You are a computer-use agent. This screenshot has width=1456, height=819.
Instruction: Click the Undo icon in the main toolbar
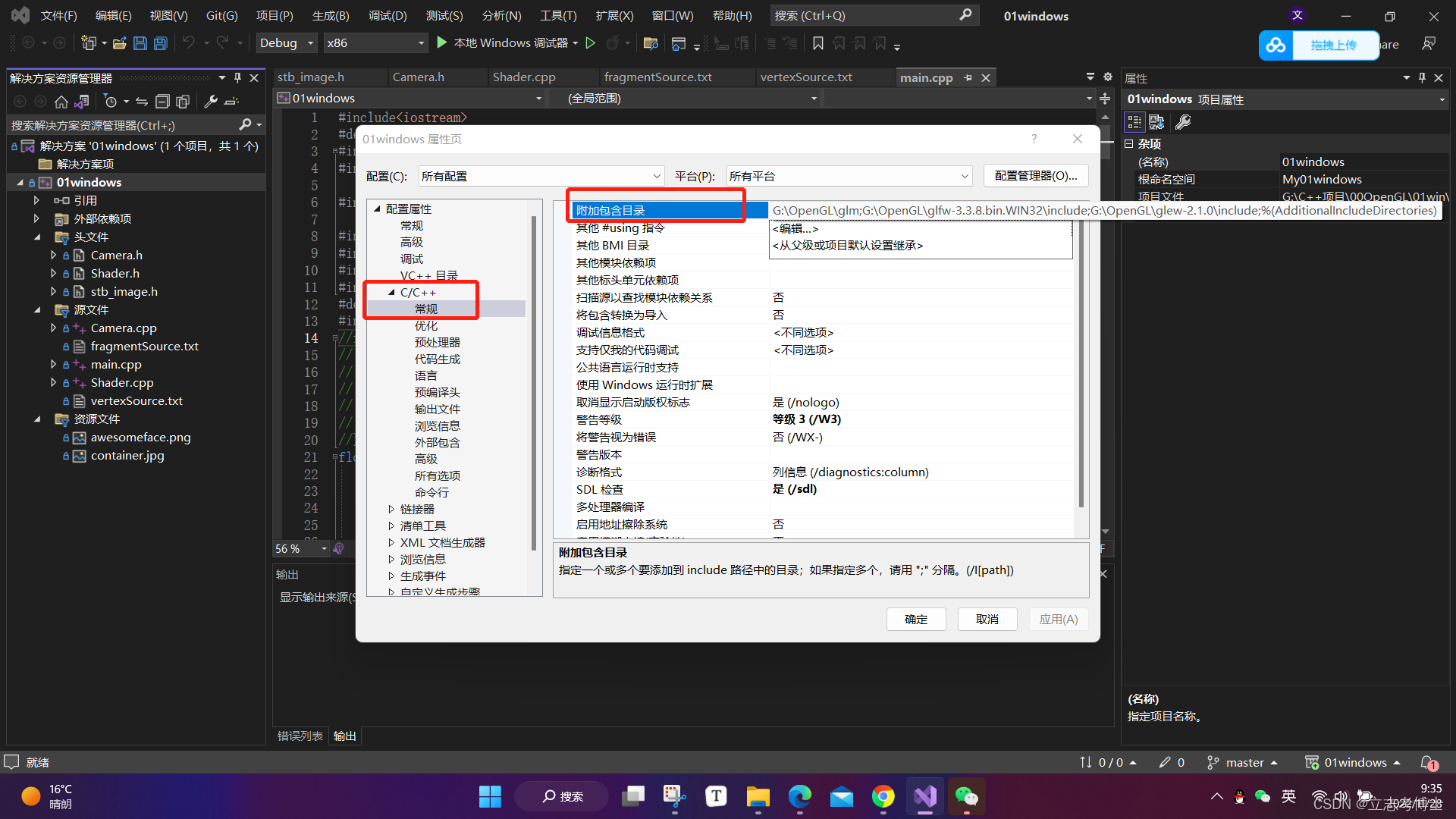pyautogui.click(x=190, y=43)
